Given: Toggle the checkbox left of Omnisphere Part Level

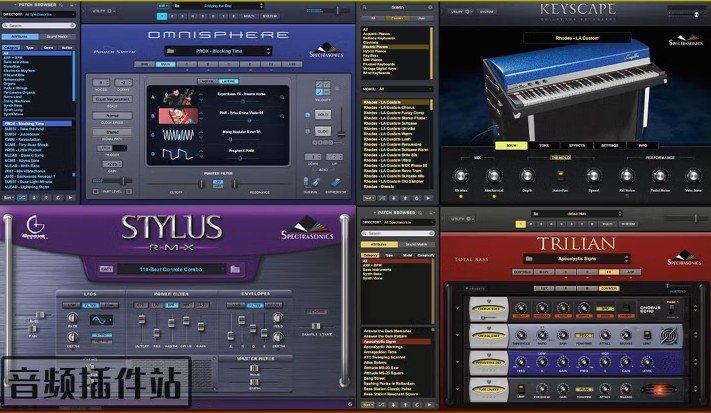Looking at the screenshot, I should coord(96,192).
